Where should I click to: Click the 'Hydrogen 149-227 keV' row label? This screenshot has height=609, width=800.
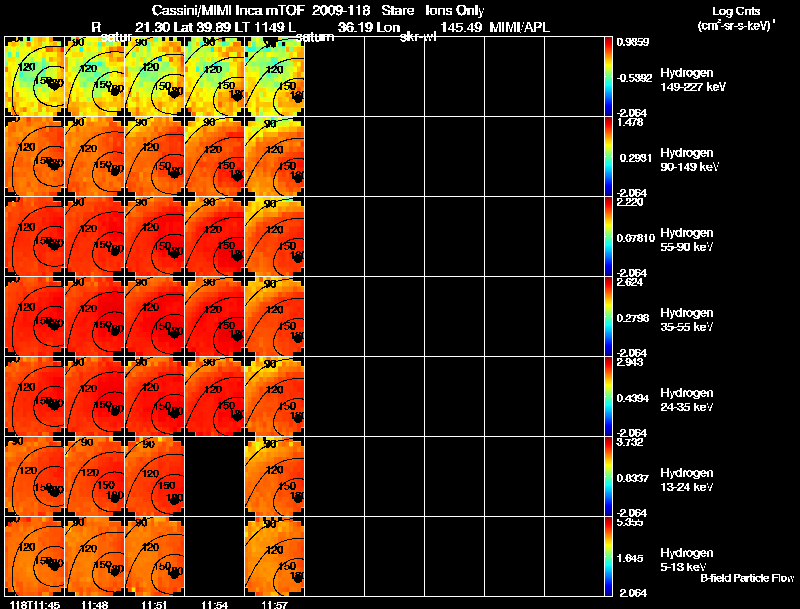tap(692, 80)
